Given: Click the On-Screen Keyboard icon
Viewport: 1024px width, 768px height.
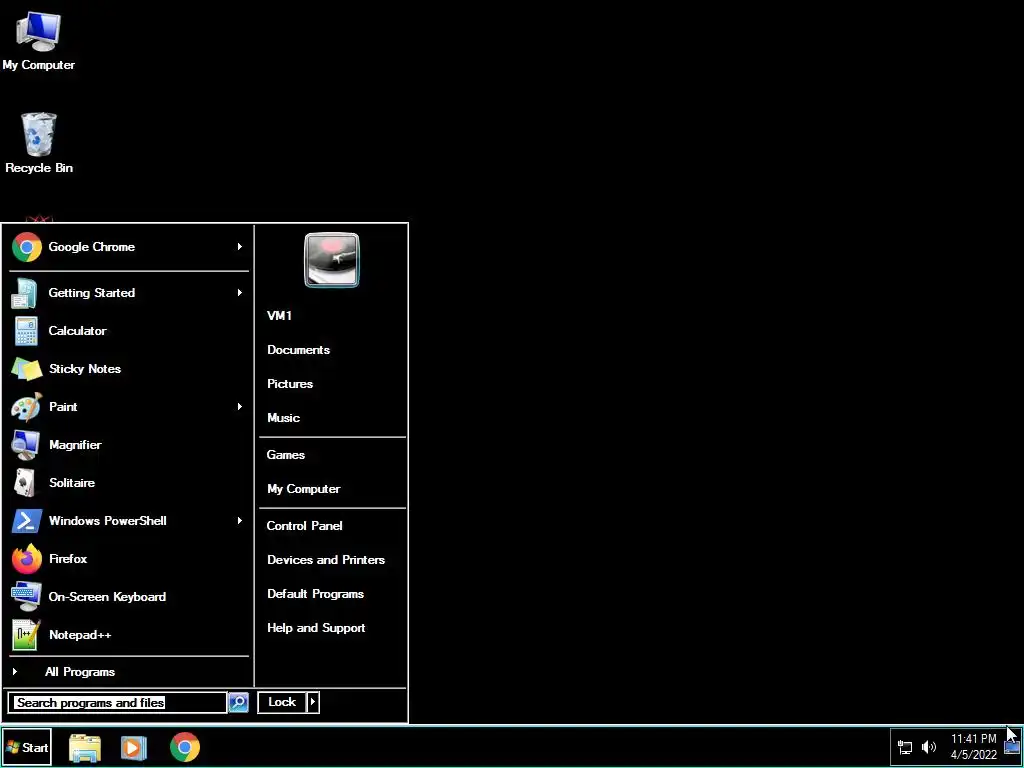Looking at the screenshot, I should click(27, 597).
